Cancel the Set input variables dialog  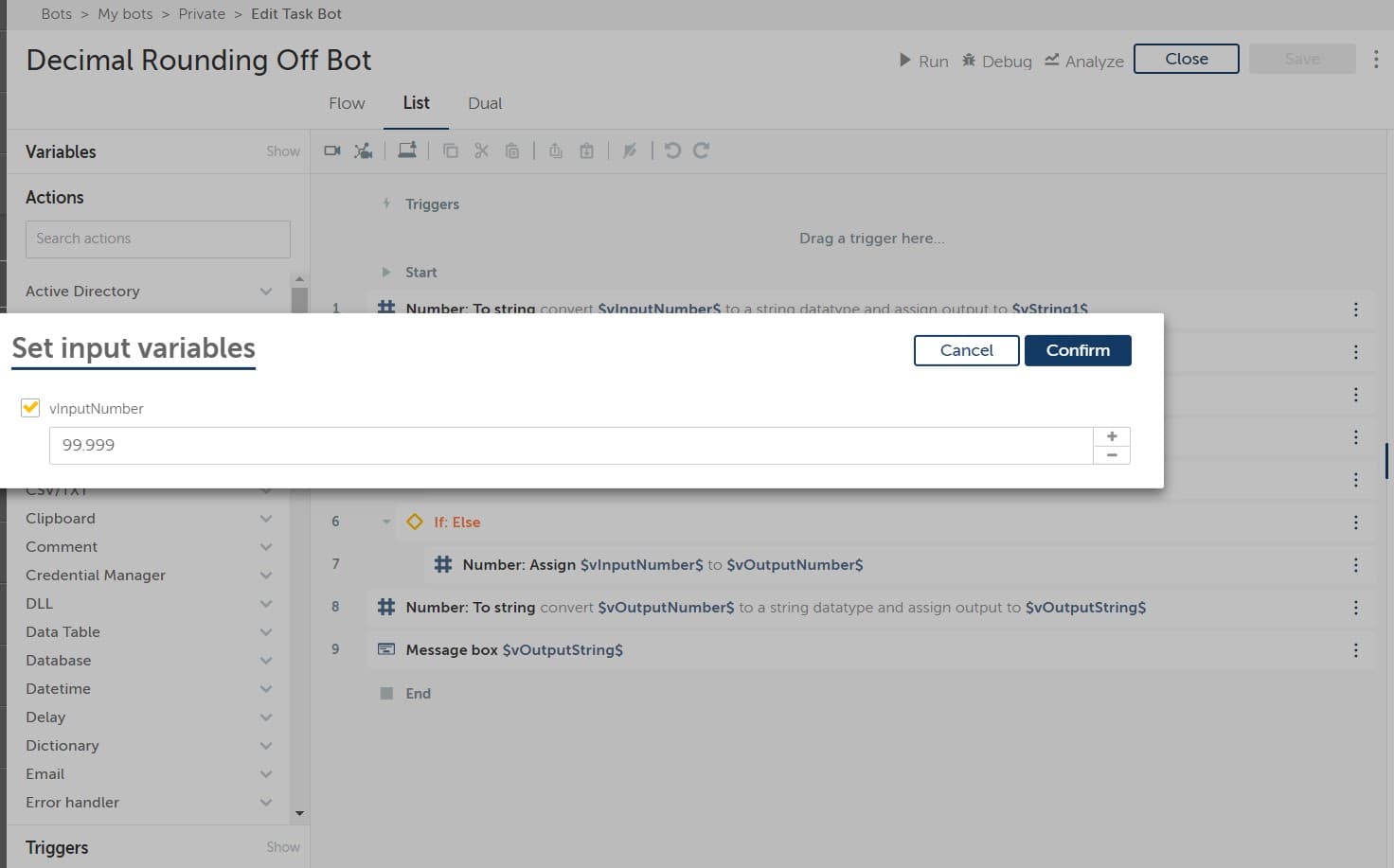(x=966, y=350)
